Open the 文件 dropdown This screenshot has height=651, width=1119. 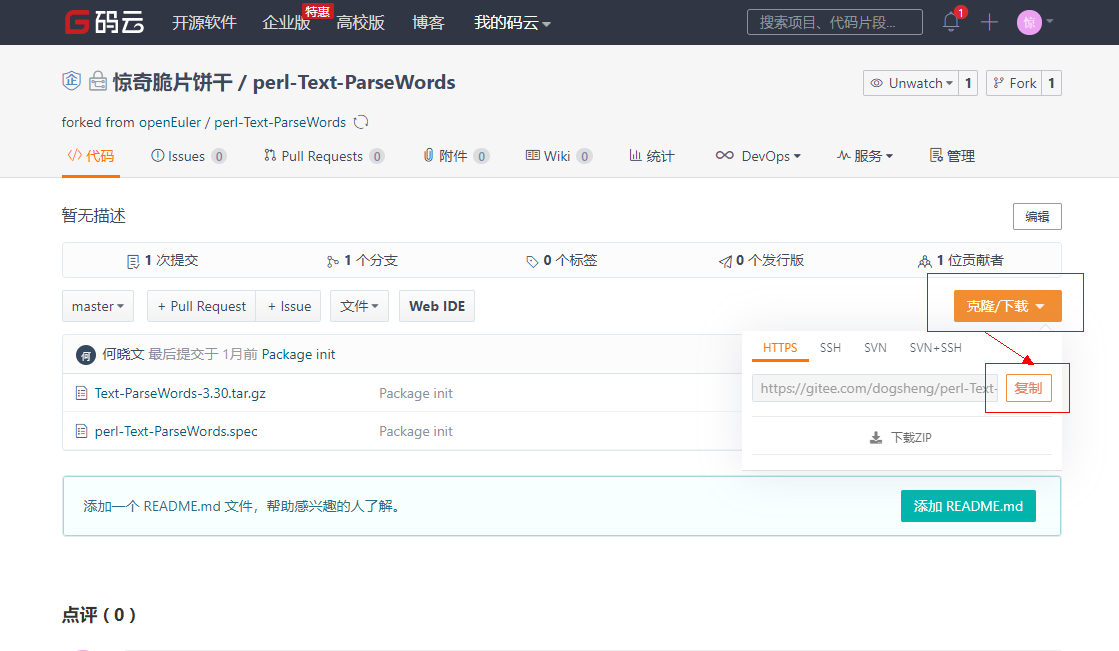coord(359,306)
